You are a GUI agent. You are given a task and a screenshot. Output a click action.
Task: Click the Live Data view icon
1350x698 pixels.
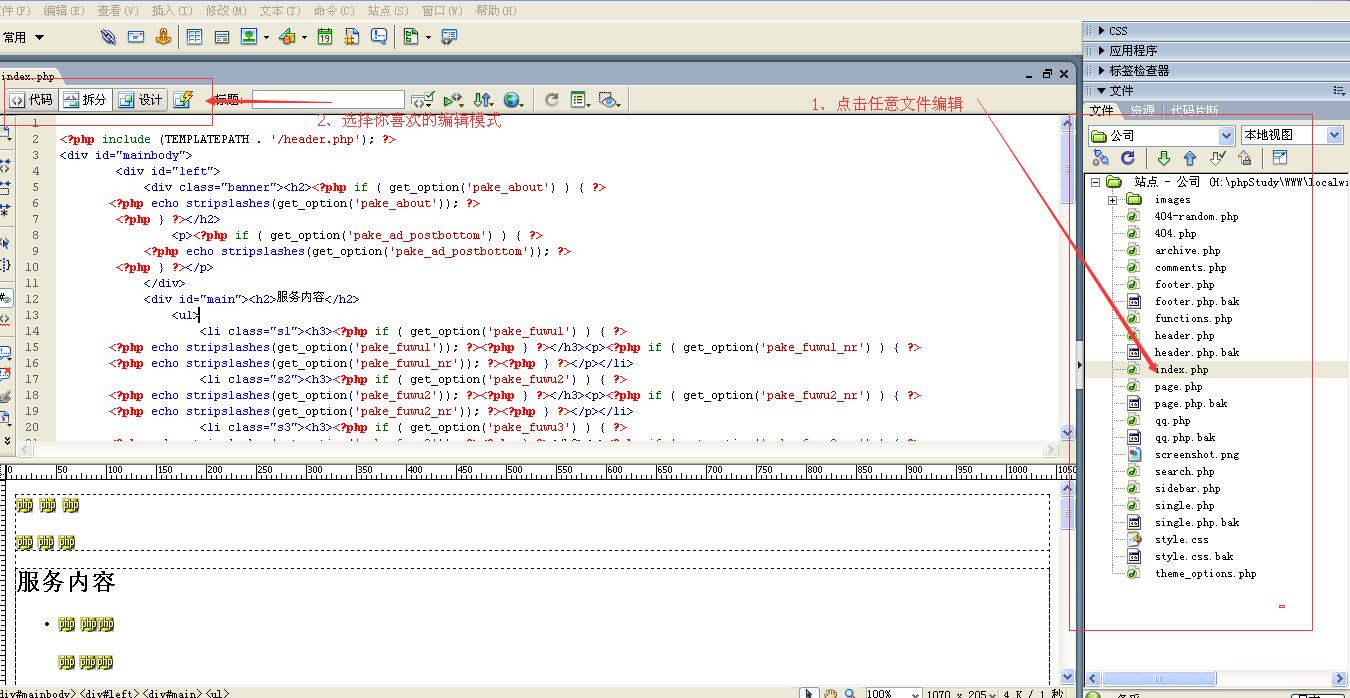click(182, 99)
